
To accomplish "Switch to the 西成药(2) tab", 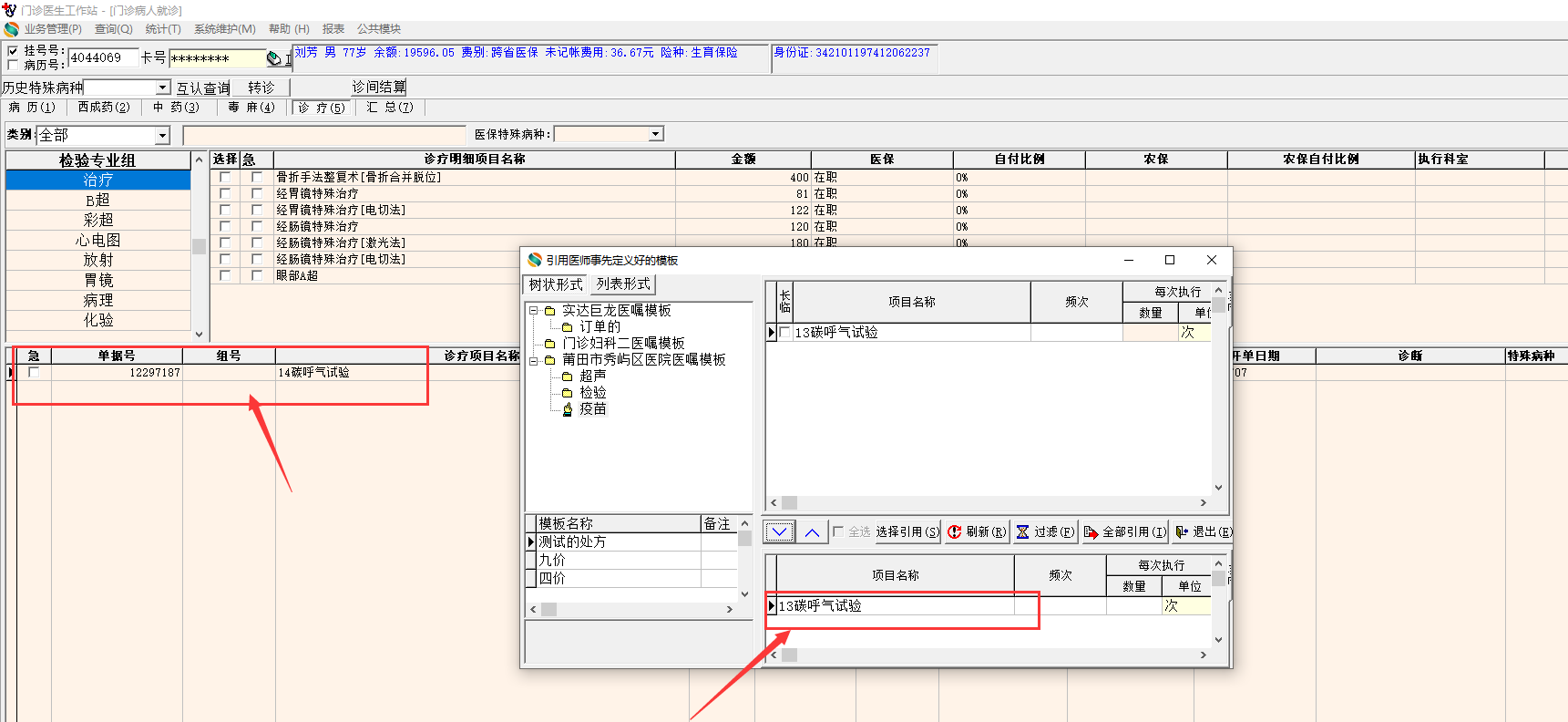I will click(x=104, y=108).
